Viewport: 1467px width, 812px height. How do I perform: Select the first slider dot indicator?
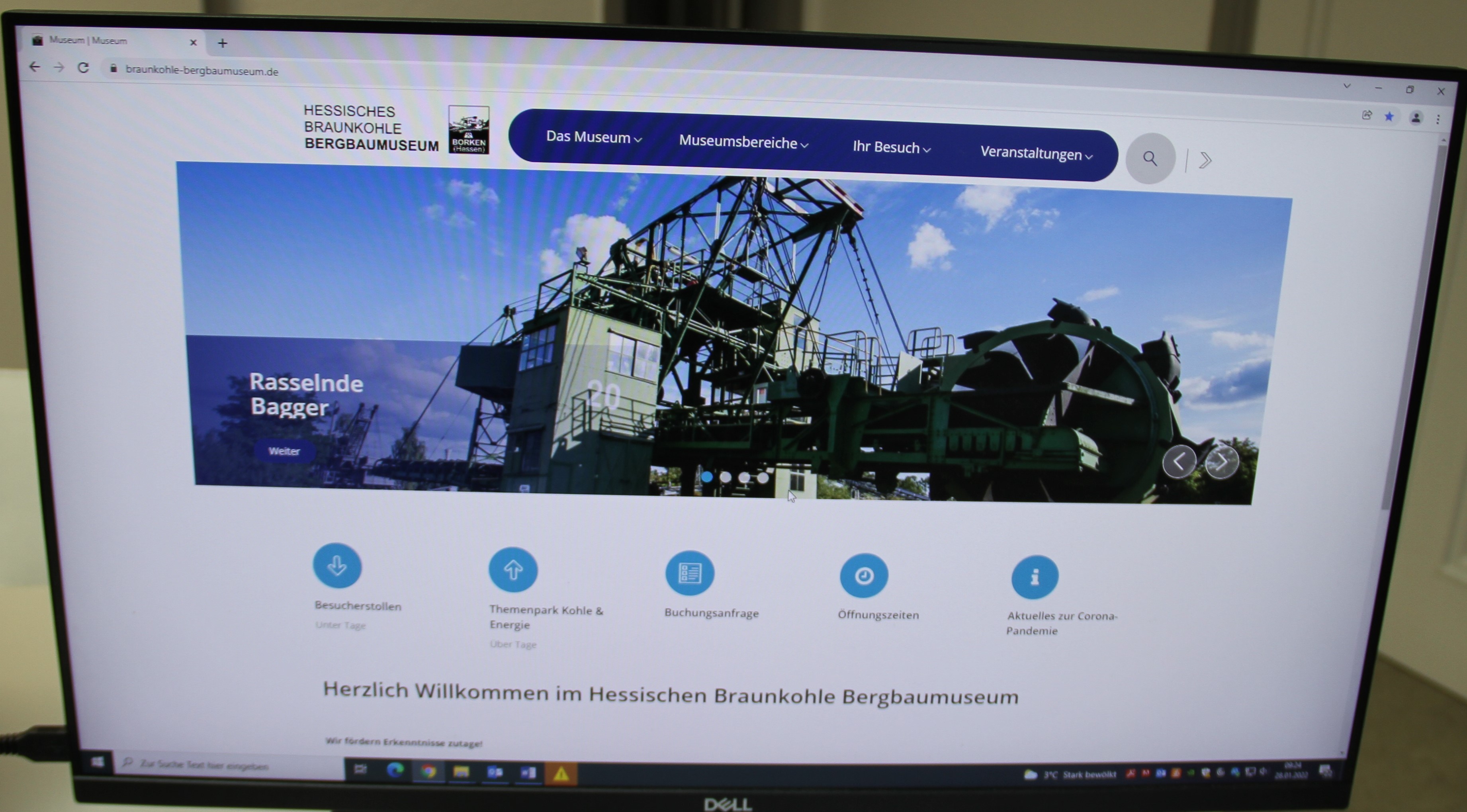(x=707, y=477)
